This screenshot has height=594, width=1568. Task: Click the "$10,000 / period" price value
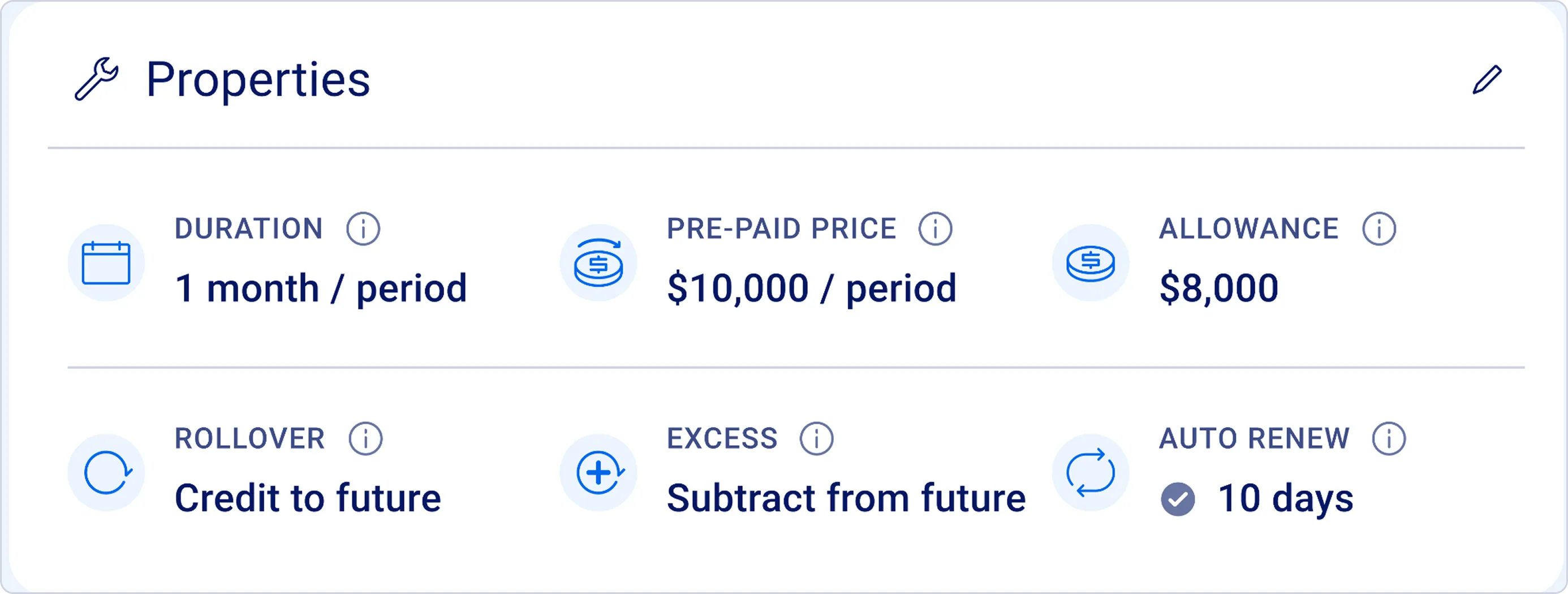811,288
